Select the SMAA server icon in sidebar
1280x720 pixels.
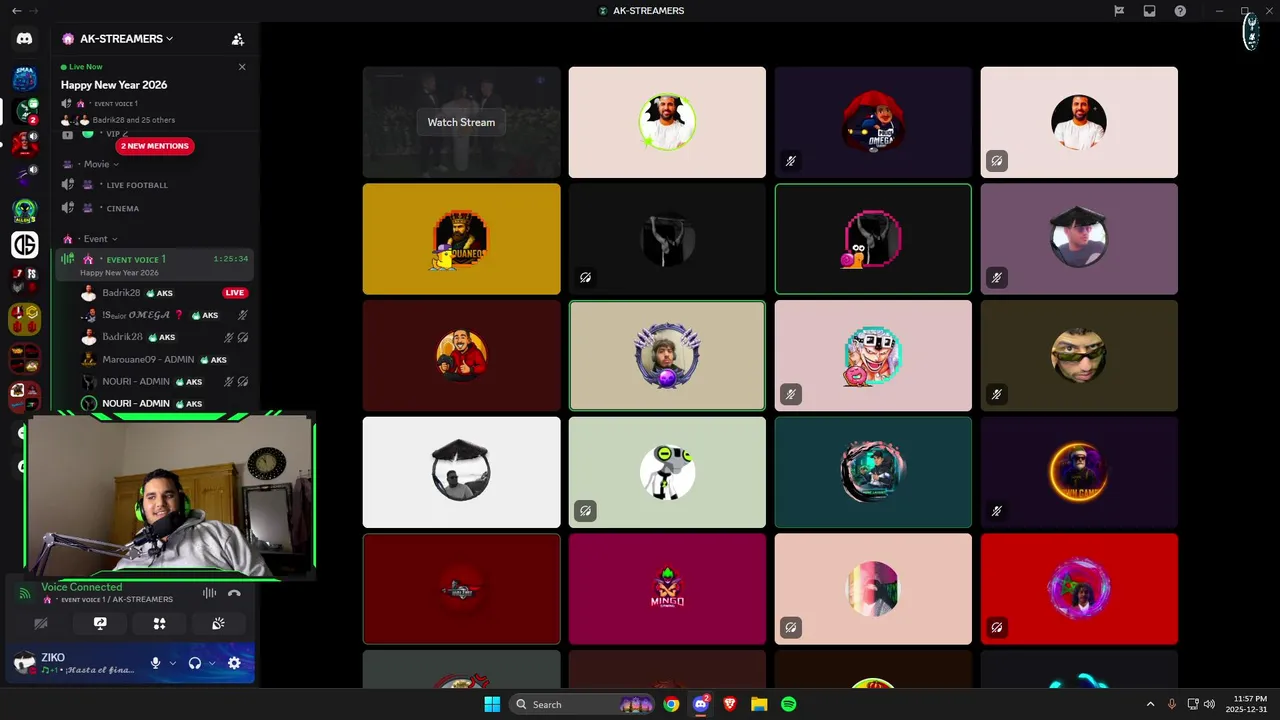pyautogui.click(x=25, y=78)
